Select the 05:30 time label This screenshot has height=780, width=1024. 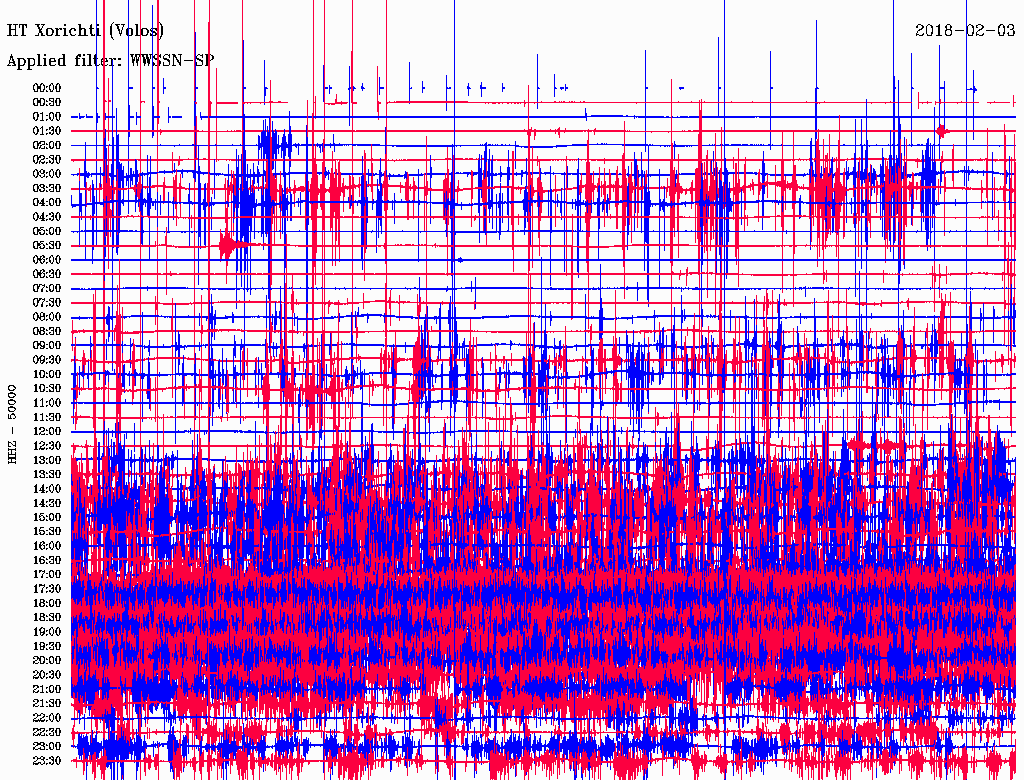[x=47, y=245]
